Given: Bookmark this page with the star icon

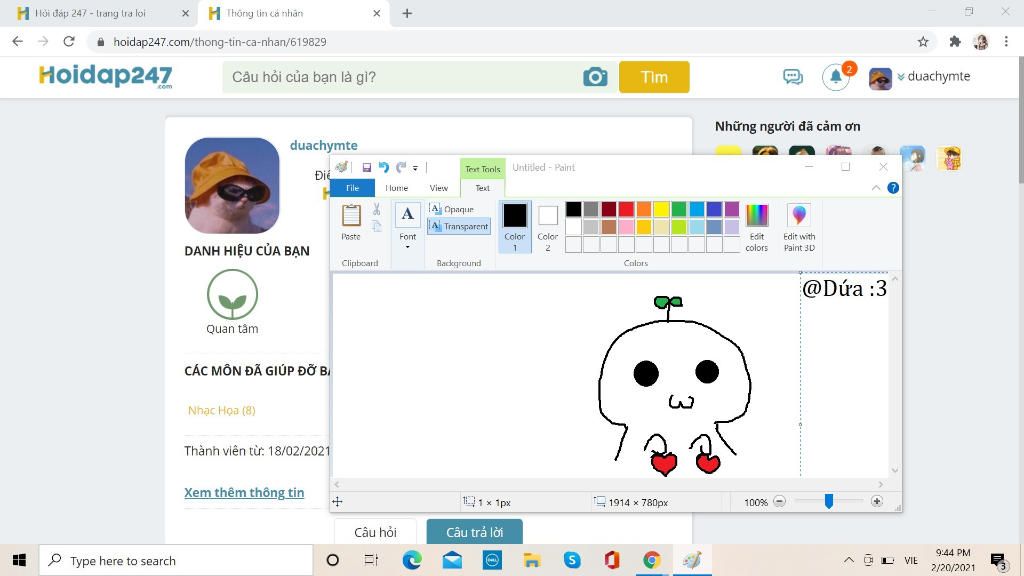Looking at the screenshot, I should click(x=923, y=42).
